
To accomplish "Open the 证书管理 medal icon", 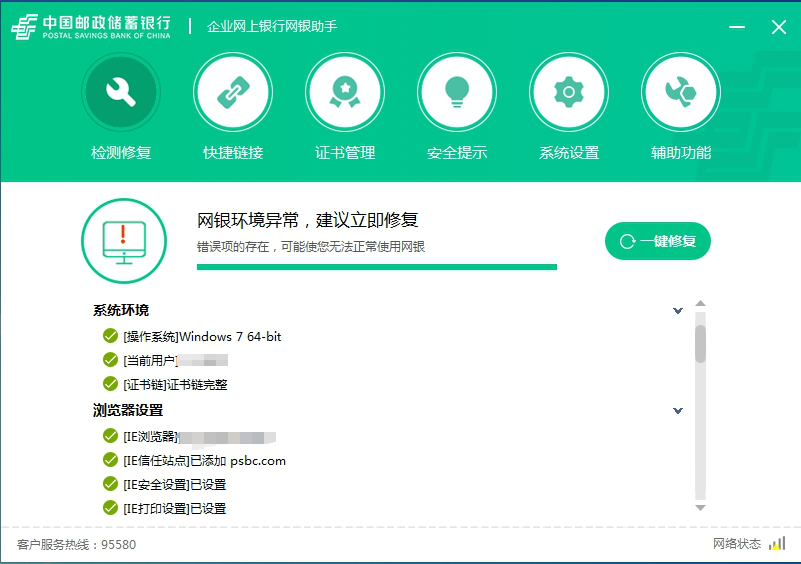I will pyautogui.click(x=345, y=92).
